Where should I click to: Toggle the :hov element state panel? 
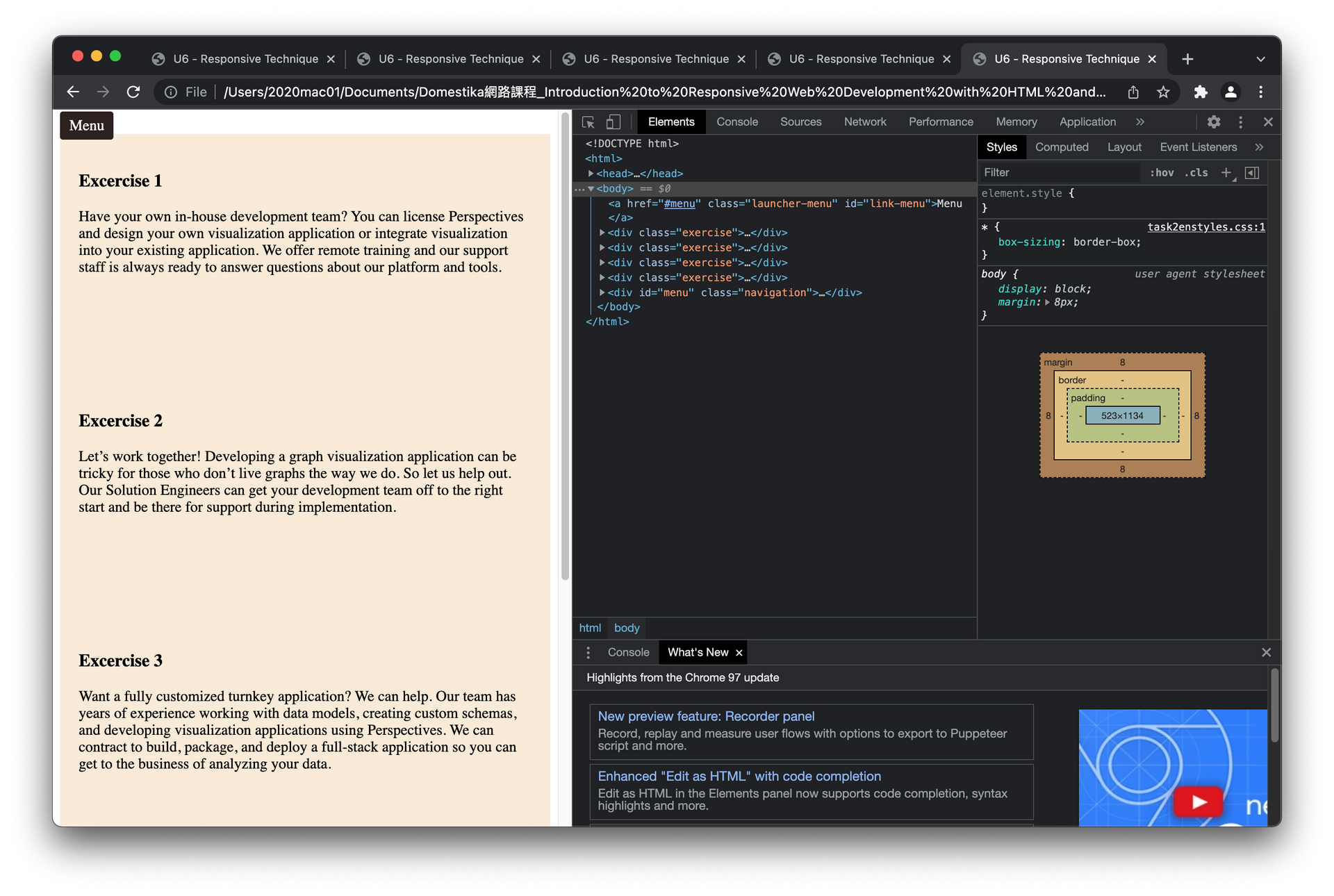pos(1162,172)
